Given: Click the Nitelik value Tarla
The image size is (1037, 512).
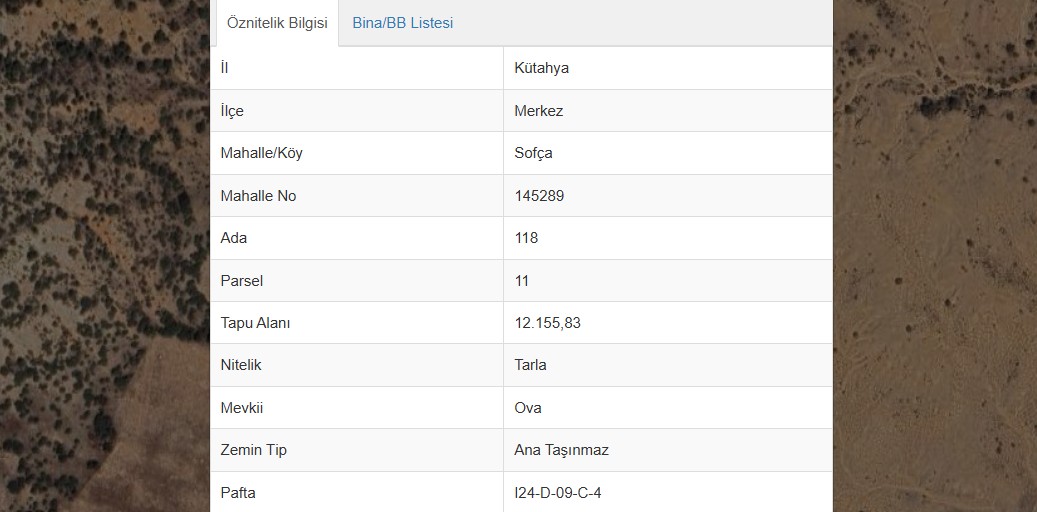Looking at the screenshot, I should tap(530, 364).
